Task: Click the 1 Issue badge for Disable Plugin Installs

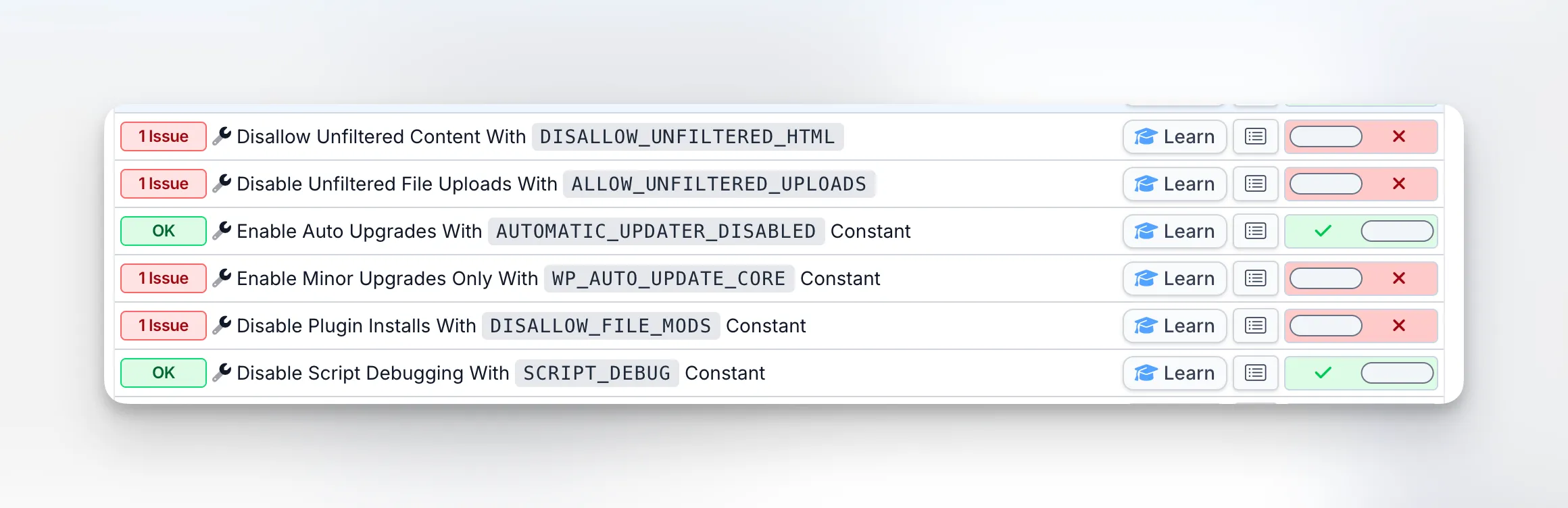Action: [163, 326]
